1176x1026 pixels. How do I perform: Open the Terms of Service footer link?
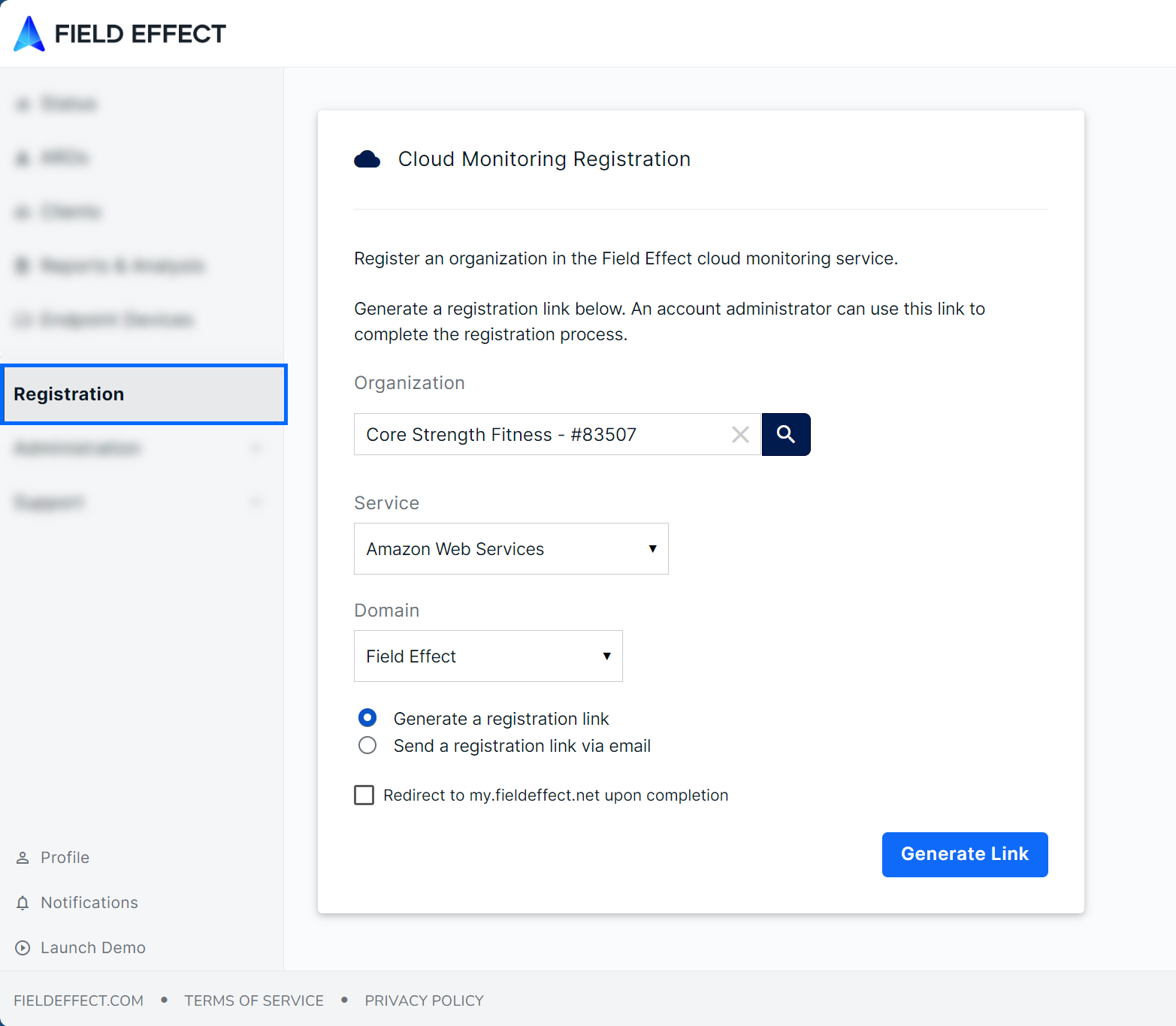(254, 1000)
